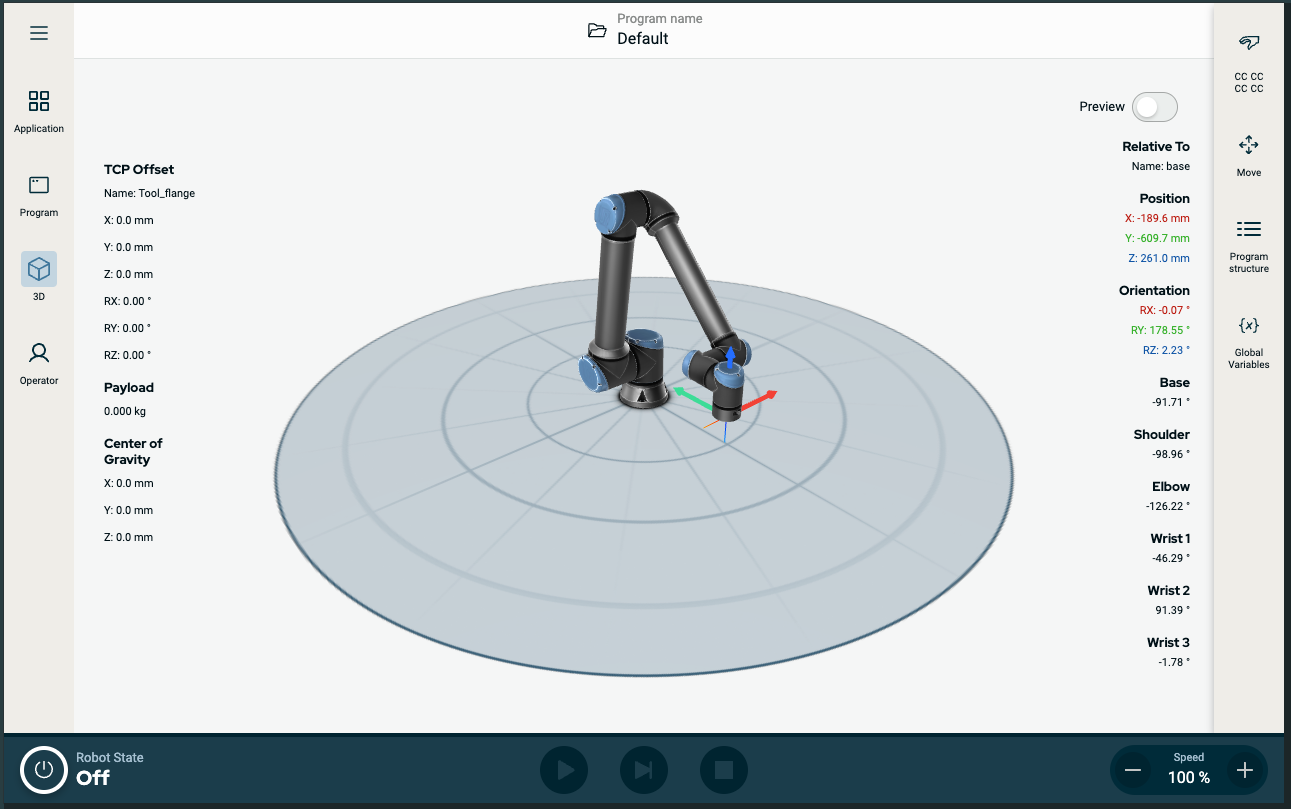Increase speed with the plus button
This screenshot has width=1291, height=809.
pyautogui.click(x=1244, y=770)
